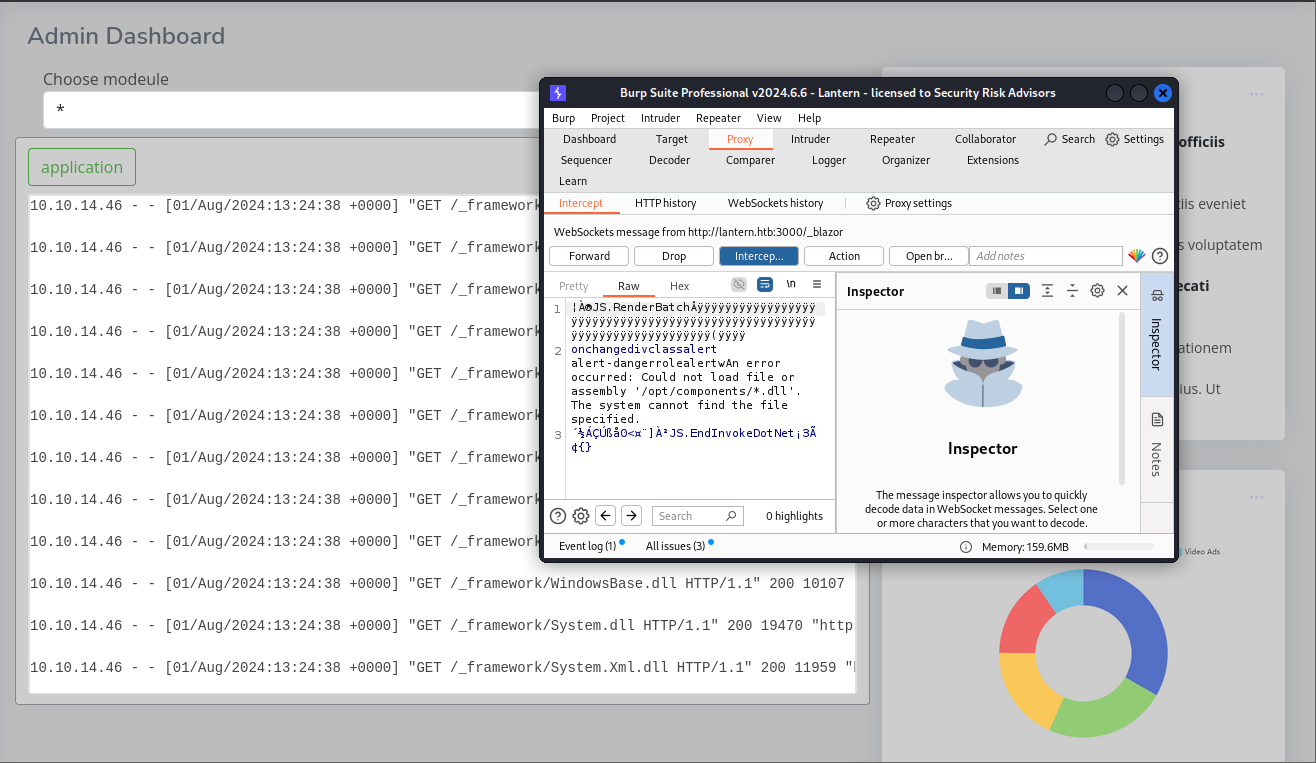
Task: Go to next search match arrow
Action: tap(631, 516)
